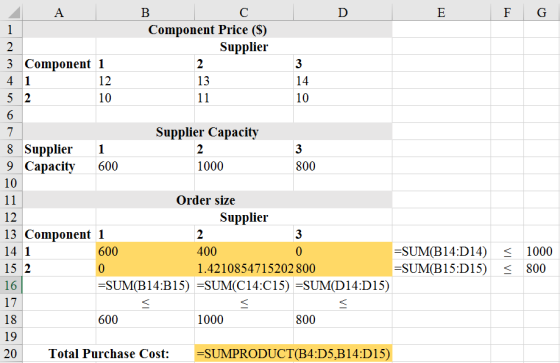This screenshot has height=363, width=560.
Task: Select order size cell containing 400
Action: (x=244, y=251)
